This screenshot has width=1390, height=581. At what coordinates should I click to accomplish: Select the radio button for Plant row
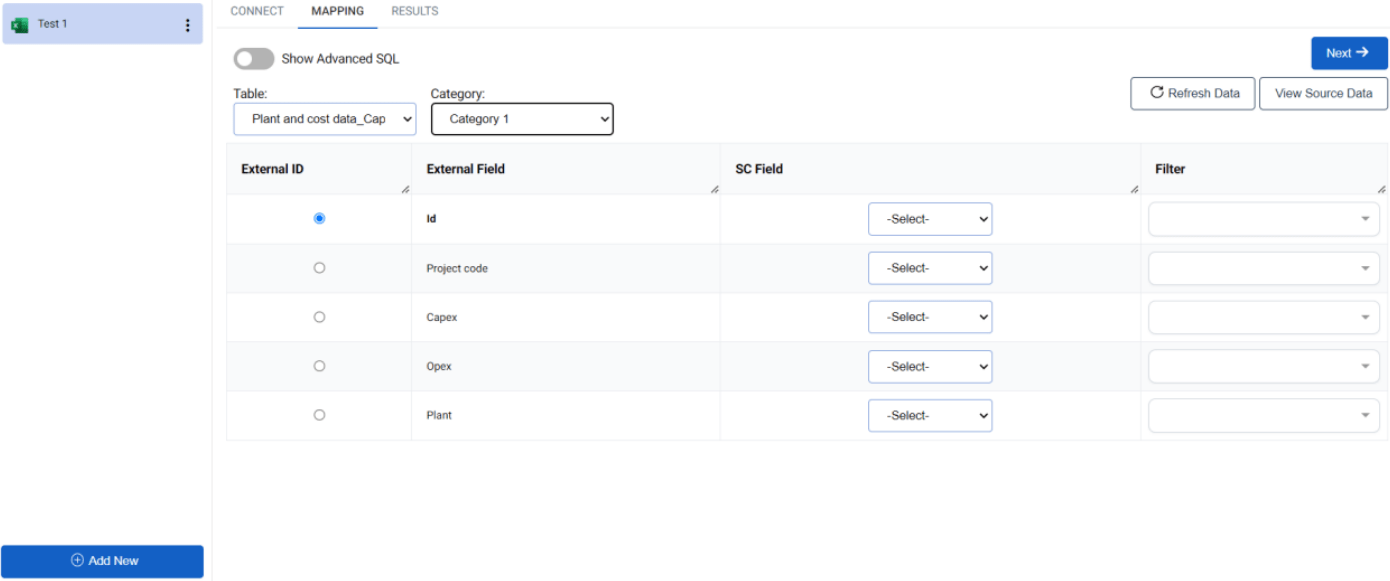319,414
